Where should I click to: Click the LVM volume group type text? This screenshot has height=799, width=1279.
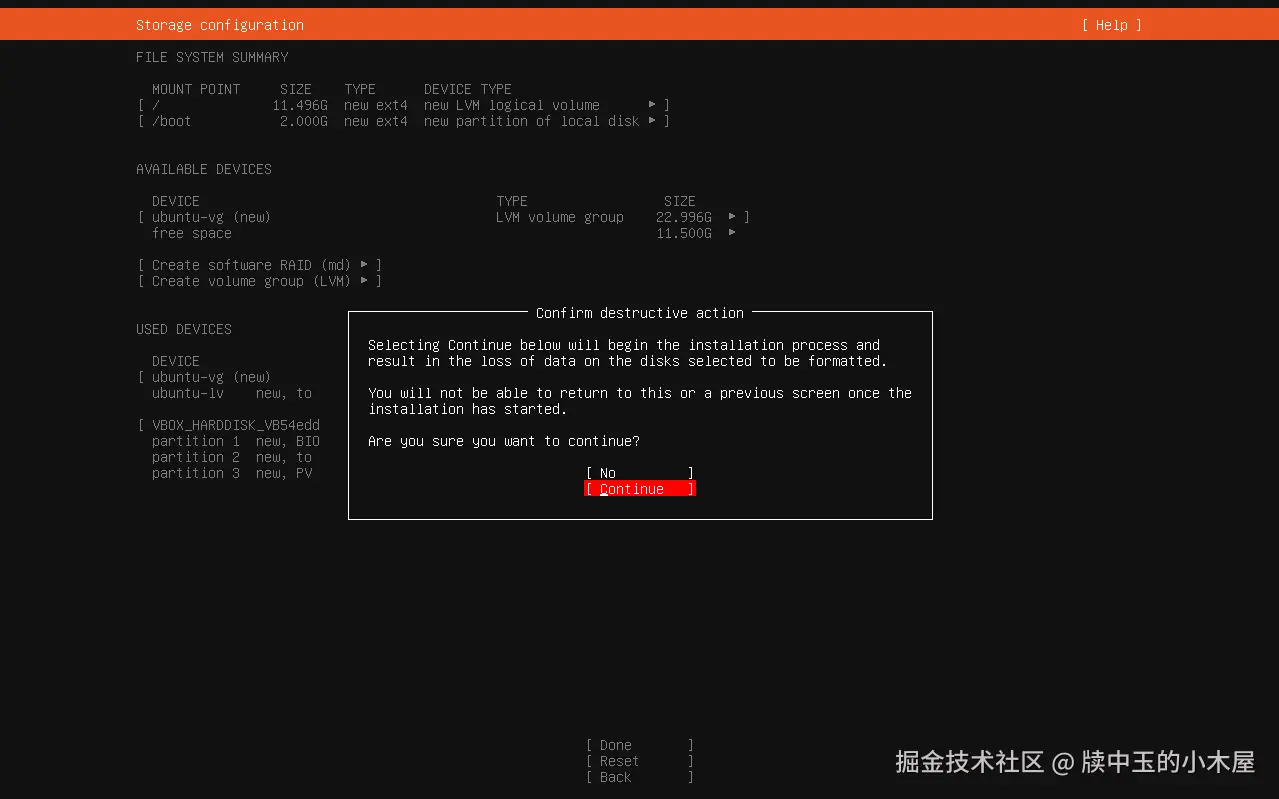[x=560, y=217]
